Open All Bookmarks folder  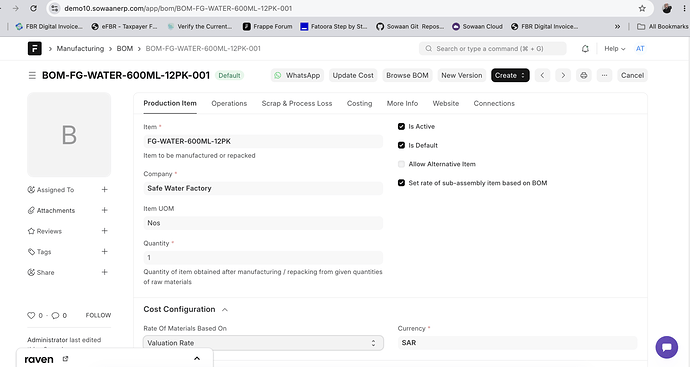tap(663, 27)
